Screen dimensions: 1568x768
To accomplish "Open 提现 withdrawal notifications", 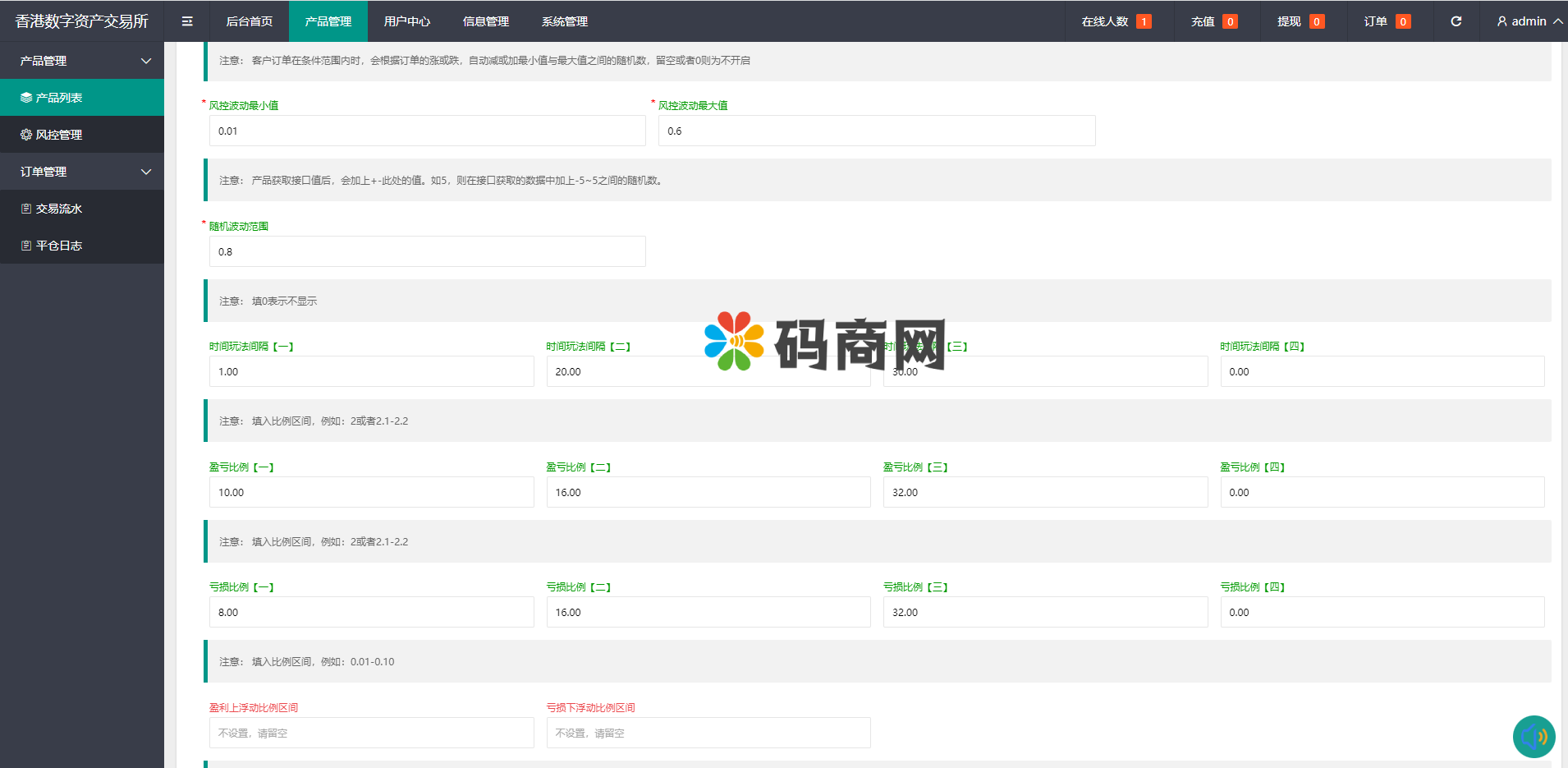I will coord(1300,21).
